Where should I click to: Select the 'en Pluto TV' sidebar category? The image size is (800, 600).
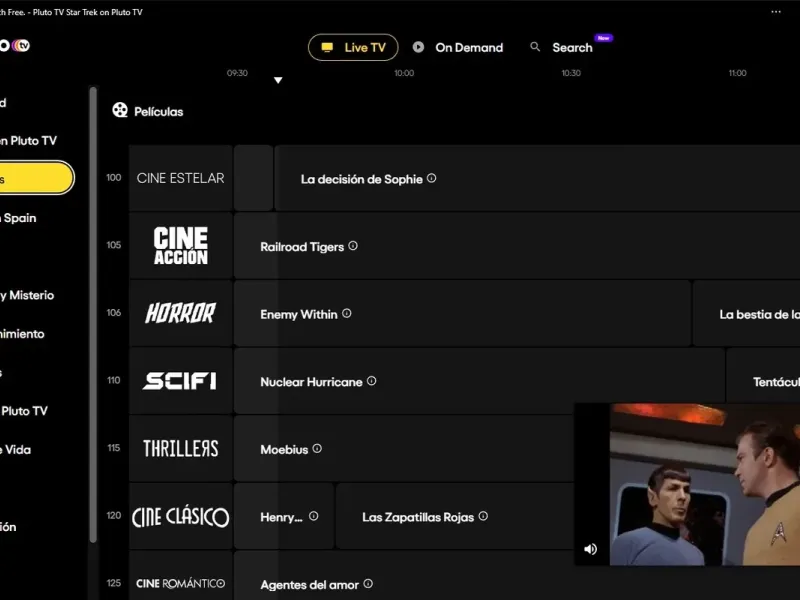tap(29, 141)
